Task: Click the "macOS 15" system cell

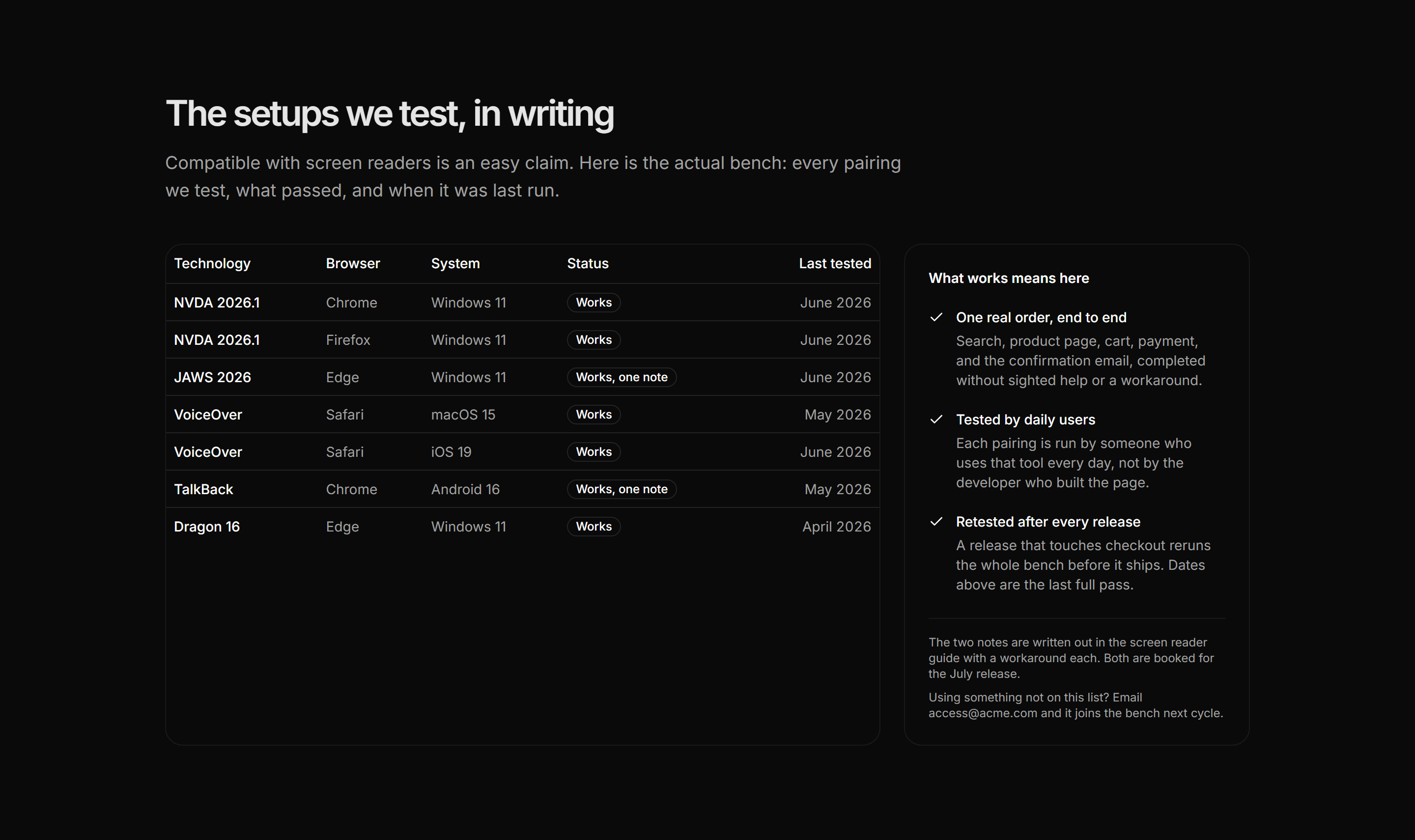Action: (x=463, y=415)
